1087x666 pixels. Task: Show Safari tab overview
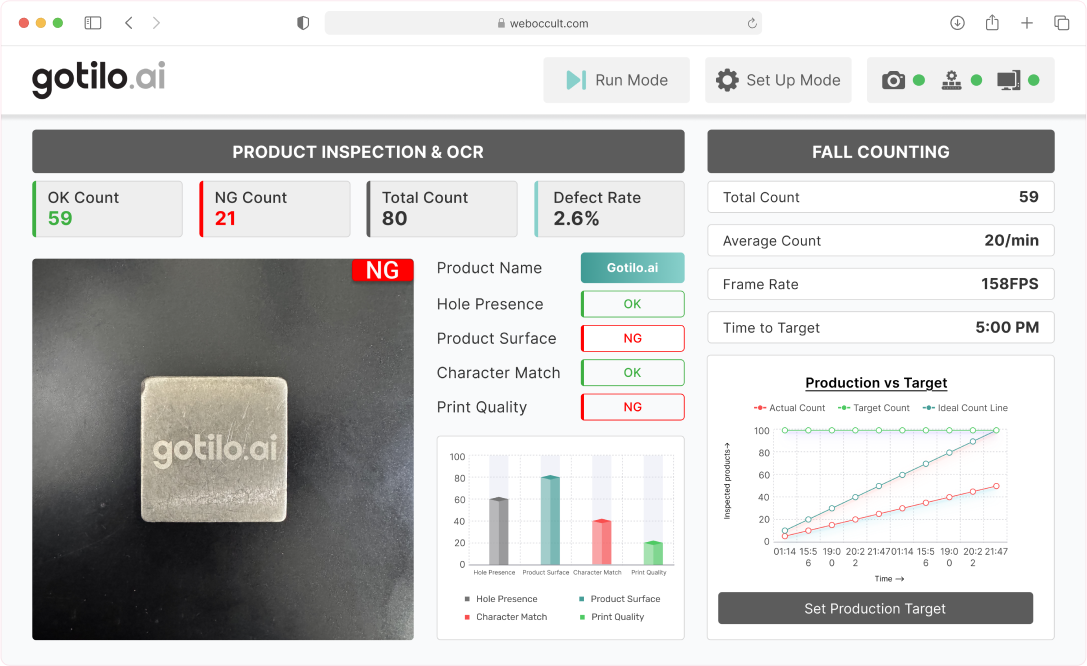(x=1061, y=23)
